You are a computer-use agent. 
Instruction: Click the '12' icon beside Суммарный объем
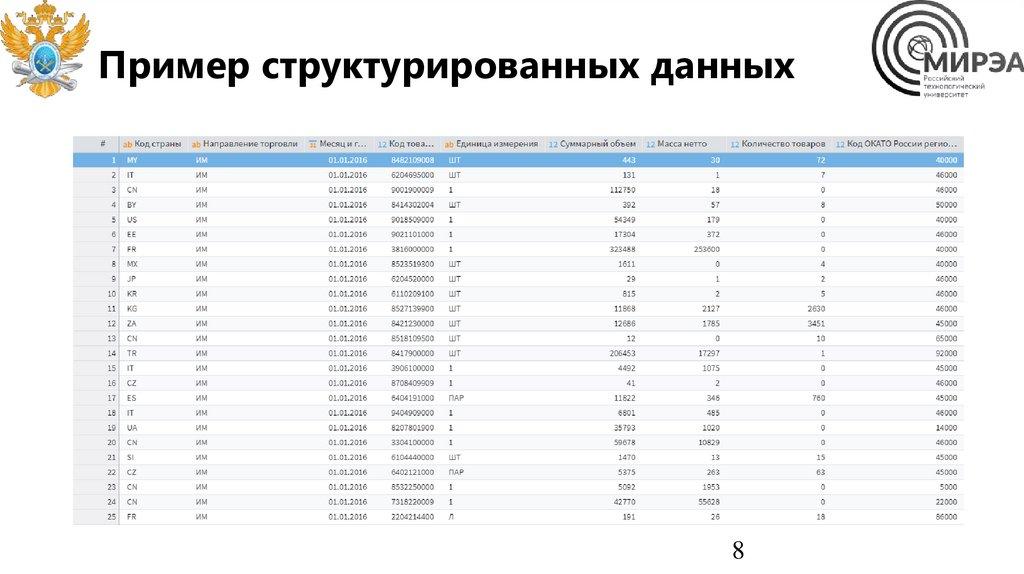coord(552,144)
